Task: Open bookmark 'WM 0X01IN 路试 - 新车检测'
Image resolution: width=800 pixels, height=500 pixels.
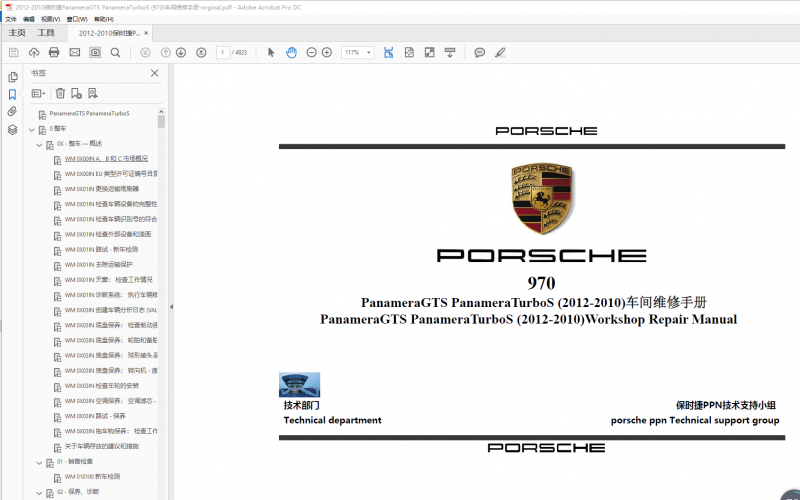Action: pos(101,249)
